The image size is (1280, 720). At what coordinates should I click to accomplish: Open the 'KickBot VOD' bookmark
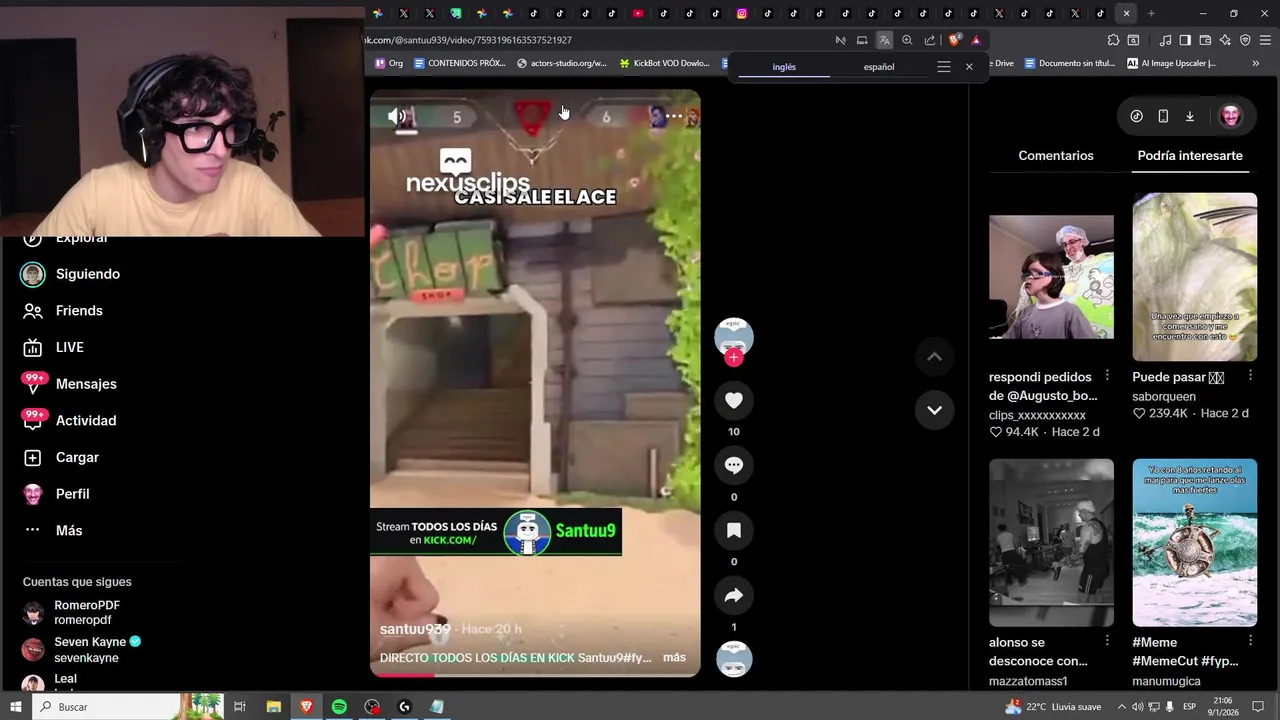664,63
